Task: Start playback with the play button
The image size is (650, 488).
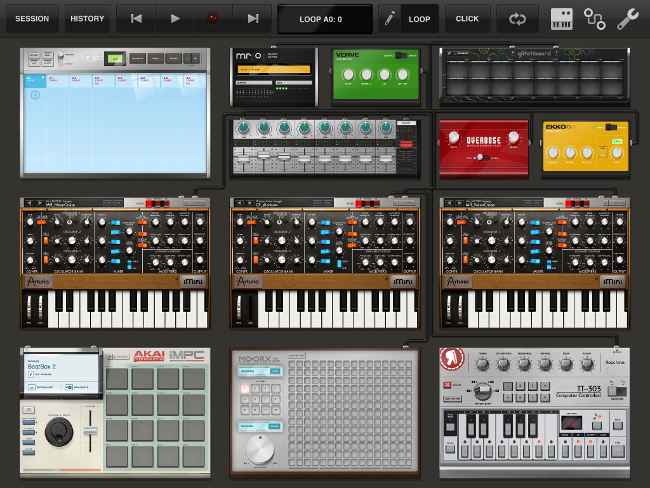Action: click(175, 19)
